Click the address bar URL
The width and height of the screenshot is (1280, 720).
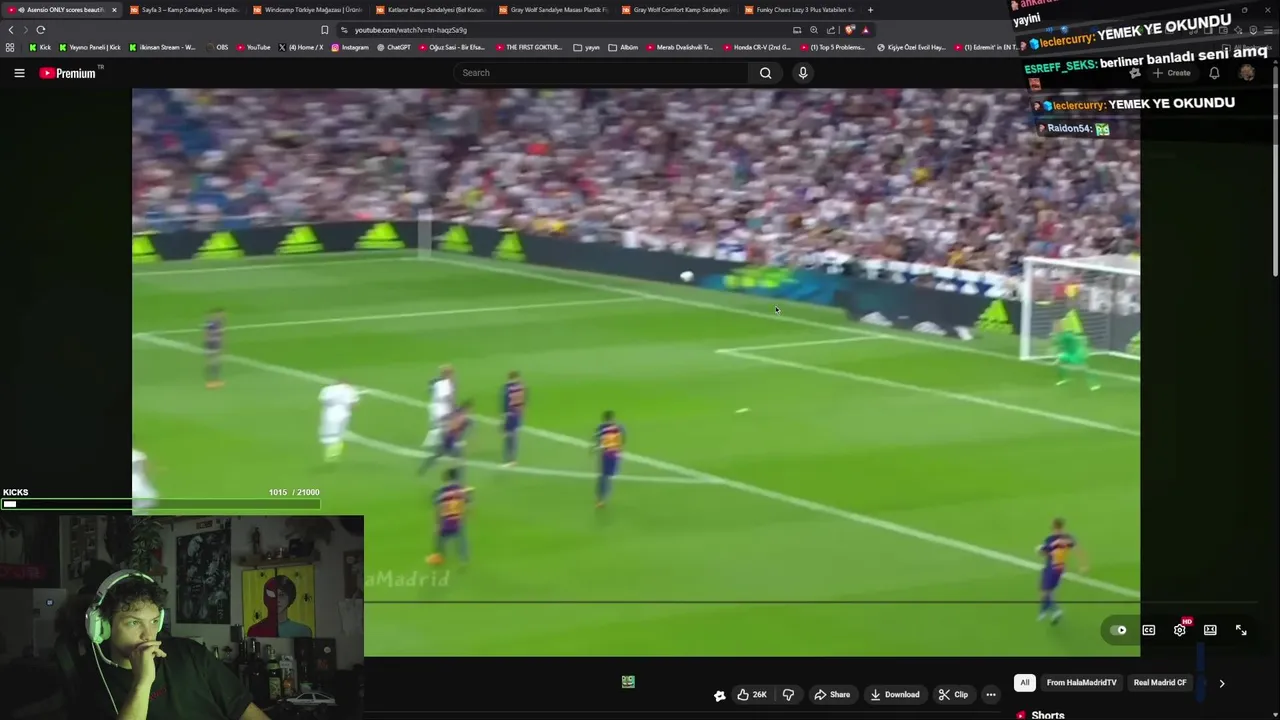(410, 30)
